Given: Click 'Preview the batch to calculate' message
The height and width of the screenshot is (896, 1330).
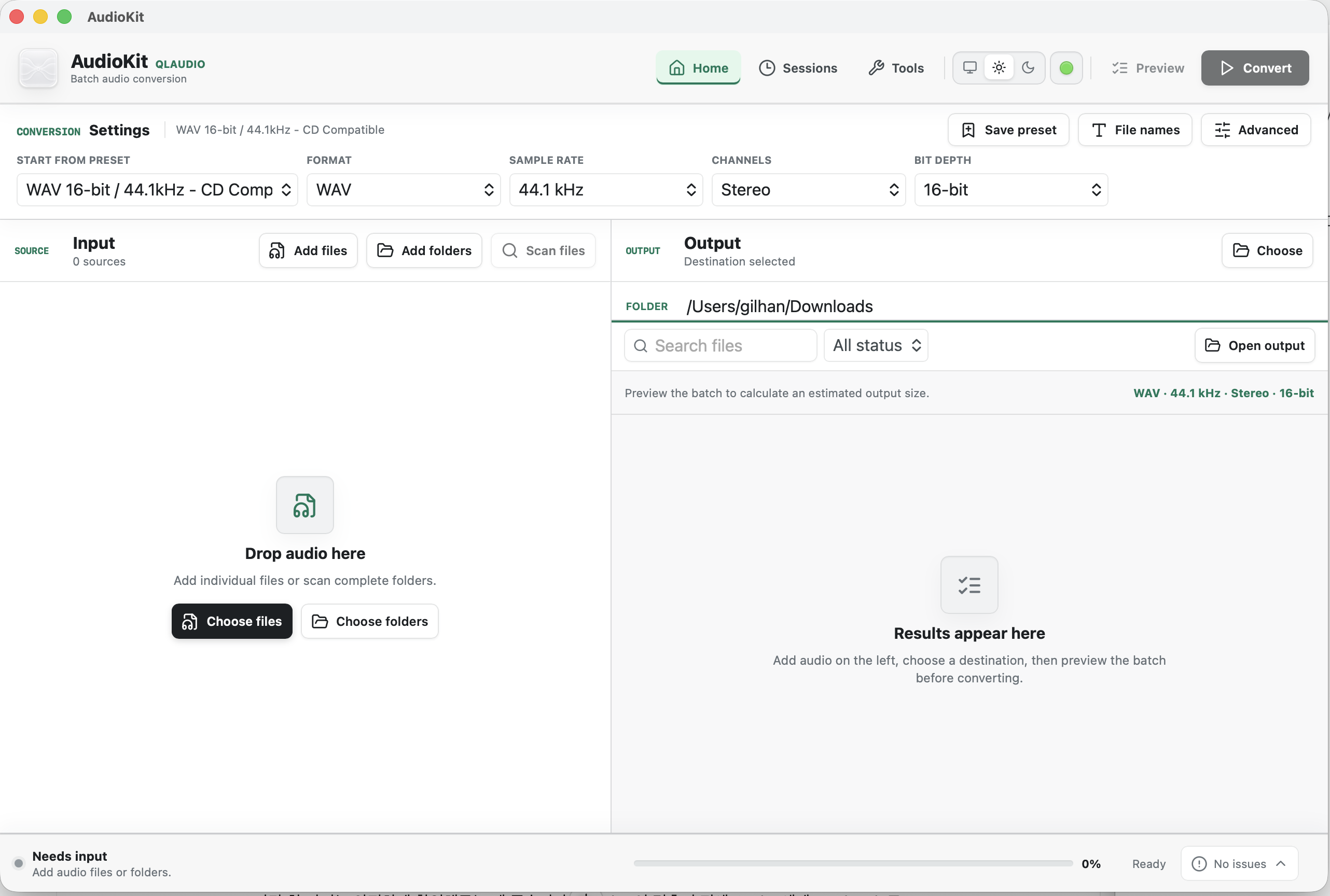Looking at the screenshot, I should point(778,393).
